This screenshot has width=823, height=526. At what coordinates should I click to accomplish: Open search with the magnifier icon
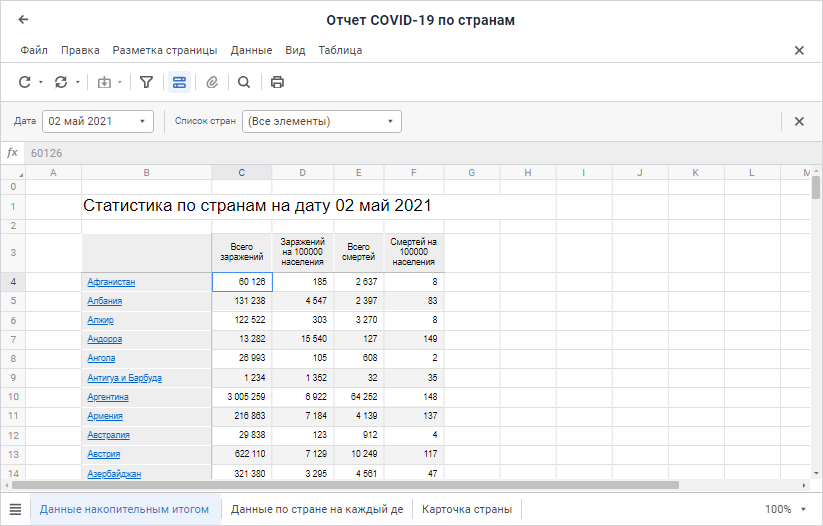point(244,82)
